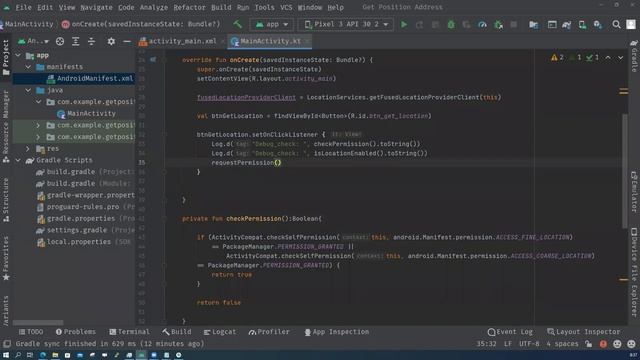Select opened file target icon in Project panel
The width and height of the screenshot is (640, 360).
(60, 41)
